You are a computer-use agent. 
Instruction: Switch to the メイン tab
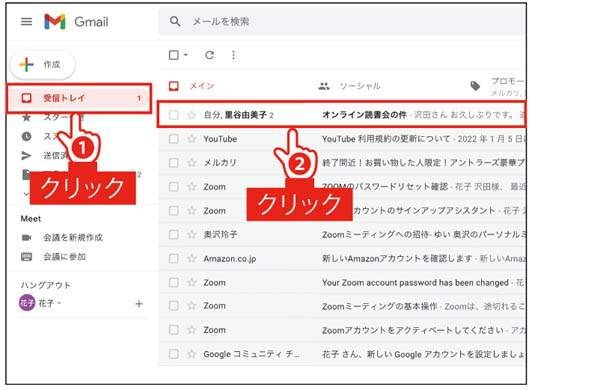(202, 86)
